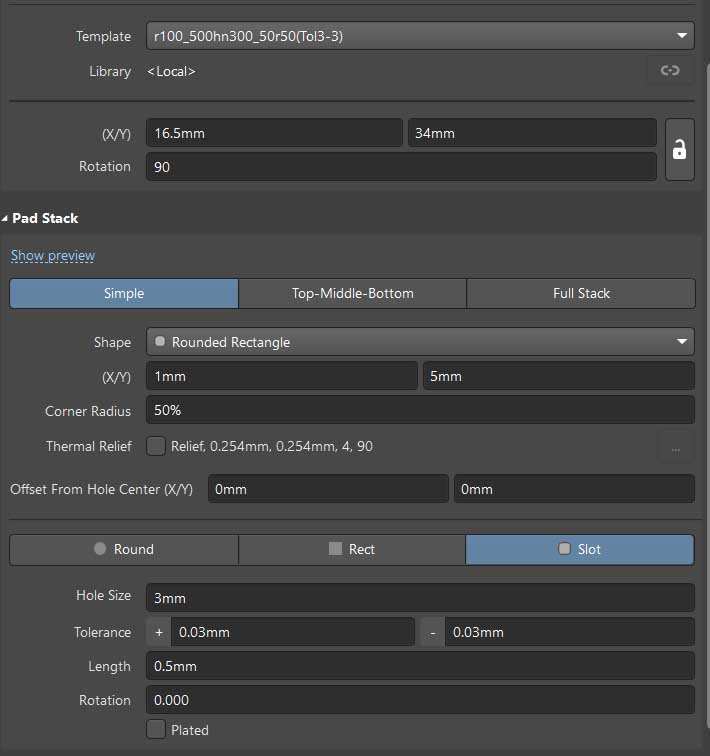This screenshot has height=756, width=710.
Task: Open thermal relief ellipsis settings button
Action: point(675,447)
